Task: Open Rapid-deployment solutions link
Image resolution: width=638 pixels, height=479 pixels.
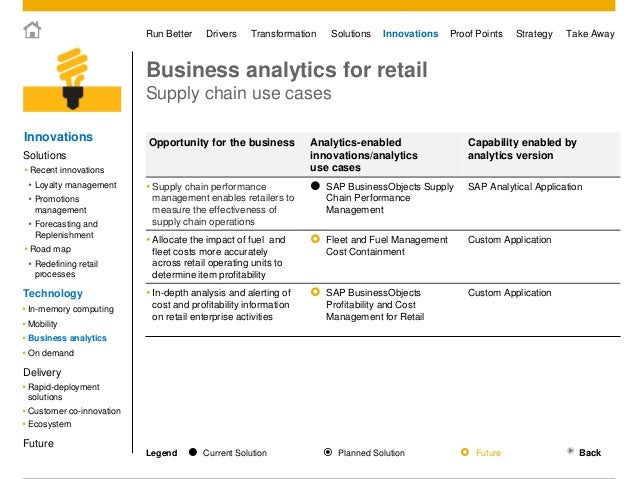Action: pos(63,392)
